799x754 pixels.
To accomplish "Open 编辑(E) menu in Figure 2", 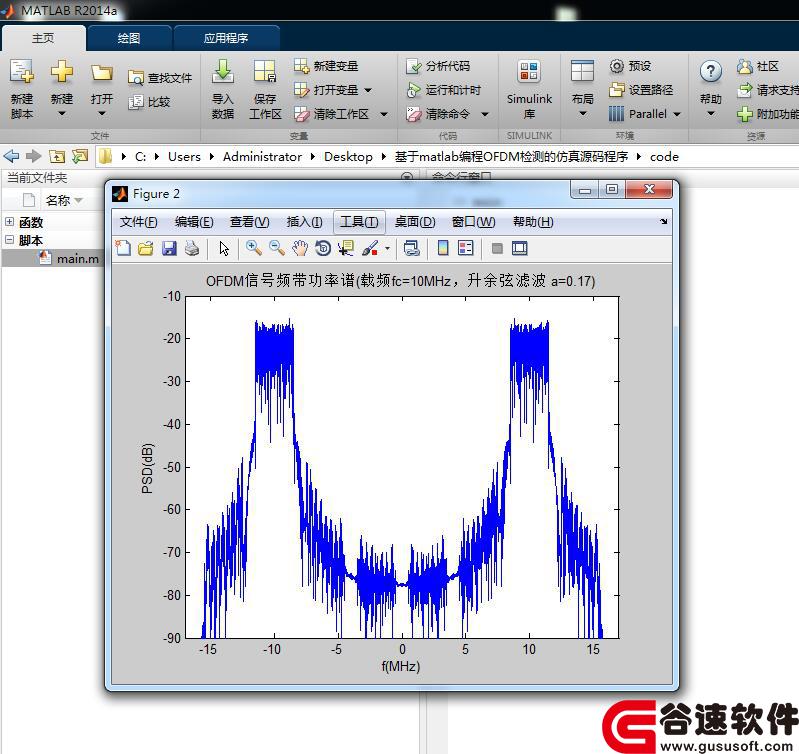I will [194, 222].
